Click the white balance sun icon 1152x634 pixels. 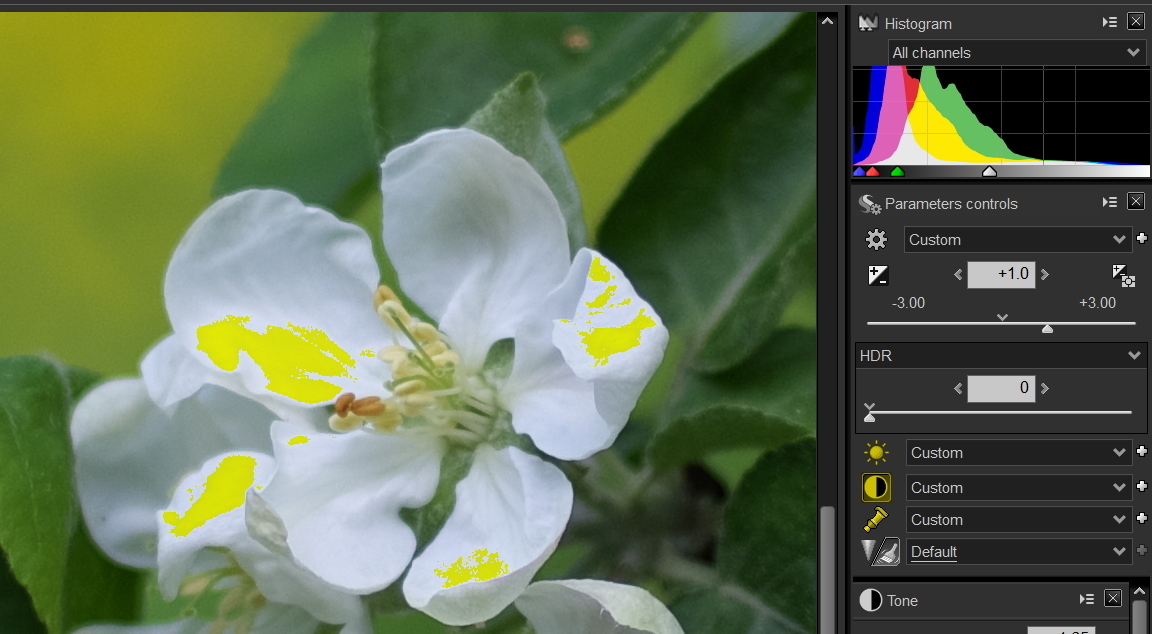tap(876, 453)
